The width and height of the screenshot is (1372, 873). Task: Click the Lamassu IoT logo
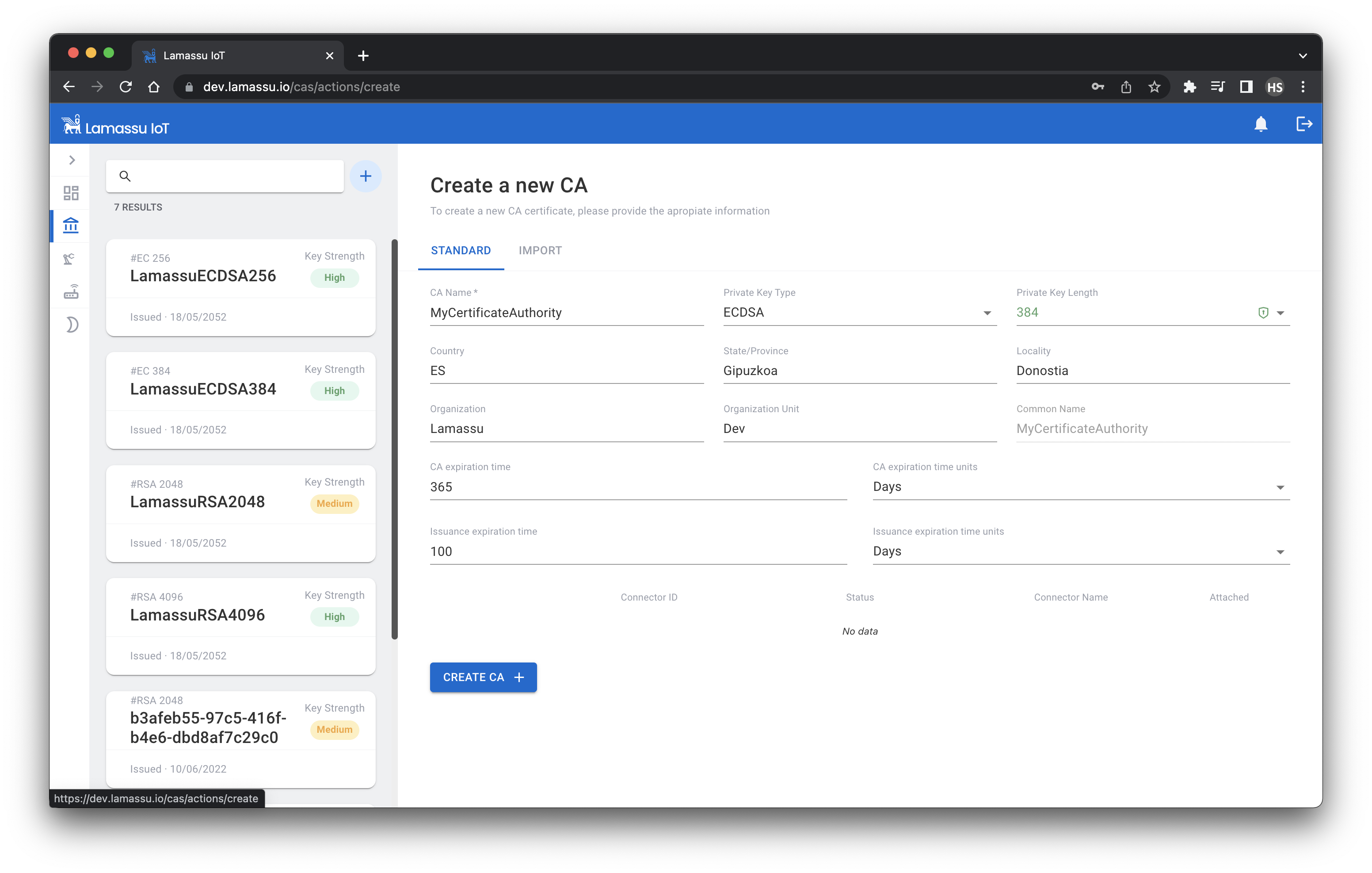(x=116, y=125)
